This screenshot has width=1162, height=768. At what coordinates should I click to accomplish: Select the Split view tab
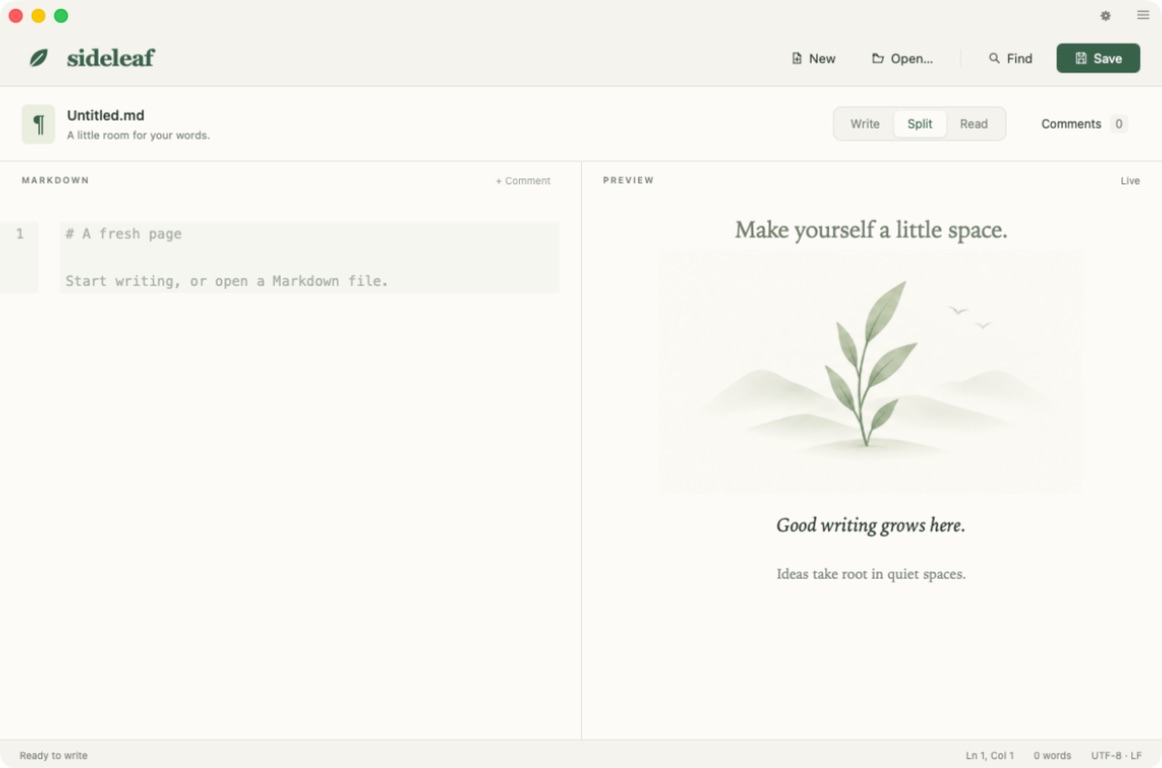[x=920, y=124]
